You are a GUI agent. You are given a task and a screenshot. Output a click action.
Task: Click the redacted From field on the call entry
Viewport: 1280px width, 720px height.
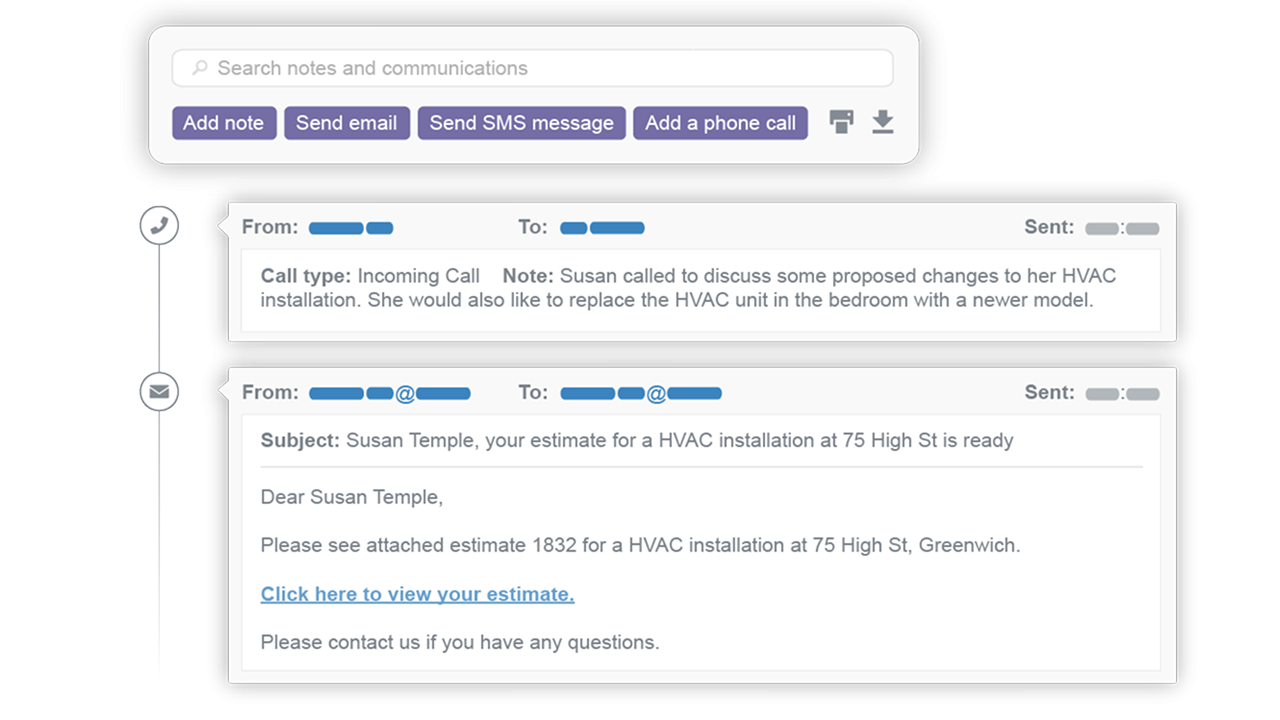pyautogui.click(x=351, y=227)
